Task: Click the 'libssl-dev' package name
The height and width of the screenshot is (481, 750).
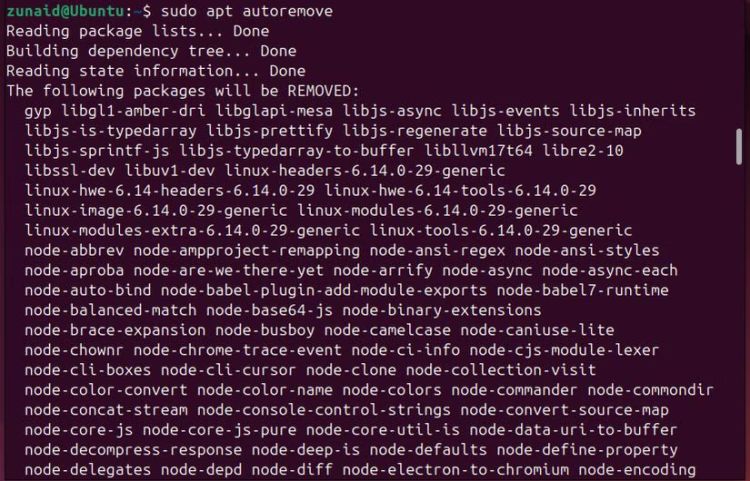Action: [70, 171]
